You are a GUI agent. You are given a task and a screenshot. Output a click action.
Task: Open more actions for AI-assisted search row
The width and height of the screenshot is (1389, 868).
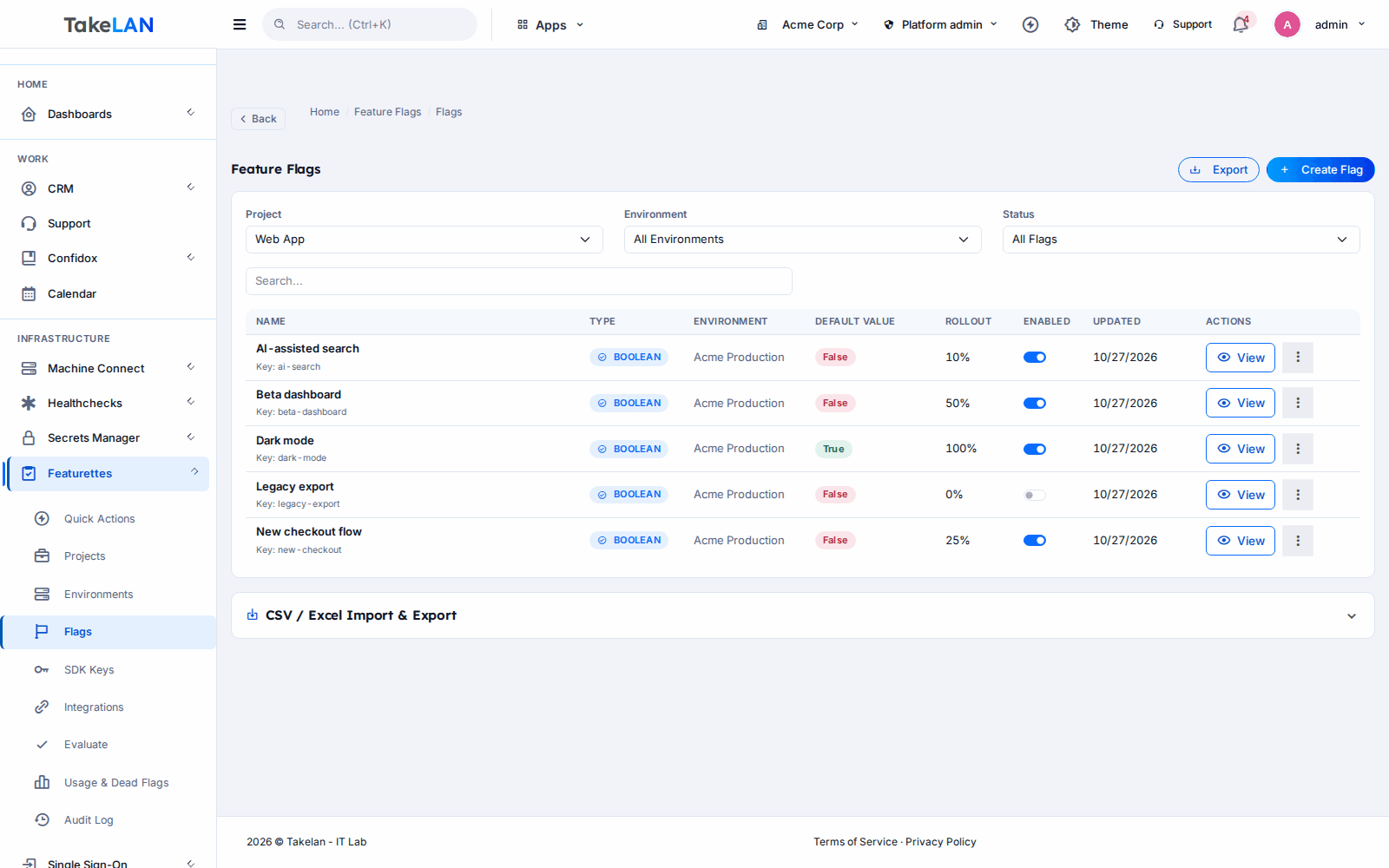tap(1298, 358)
